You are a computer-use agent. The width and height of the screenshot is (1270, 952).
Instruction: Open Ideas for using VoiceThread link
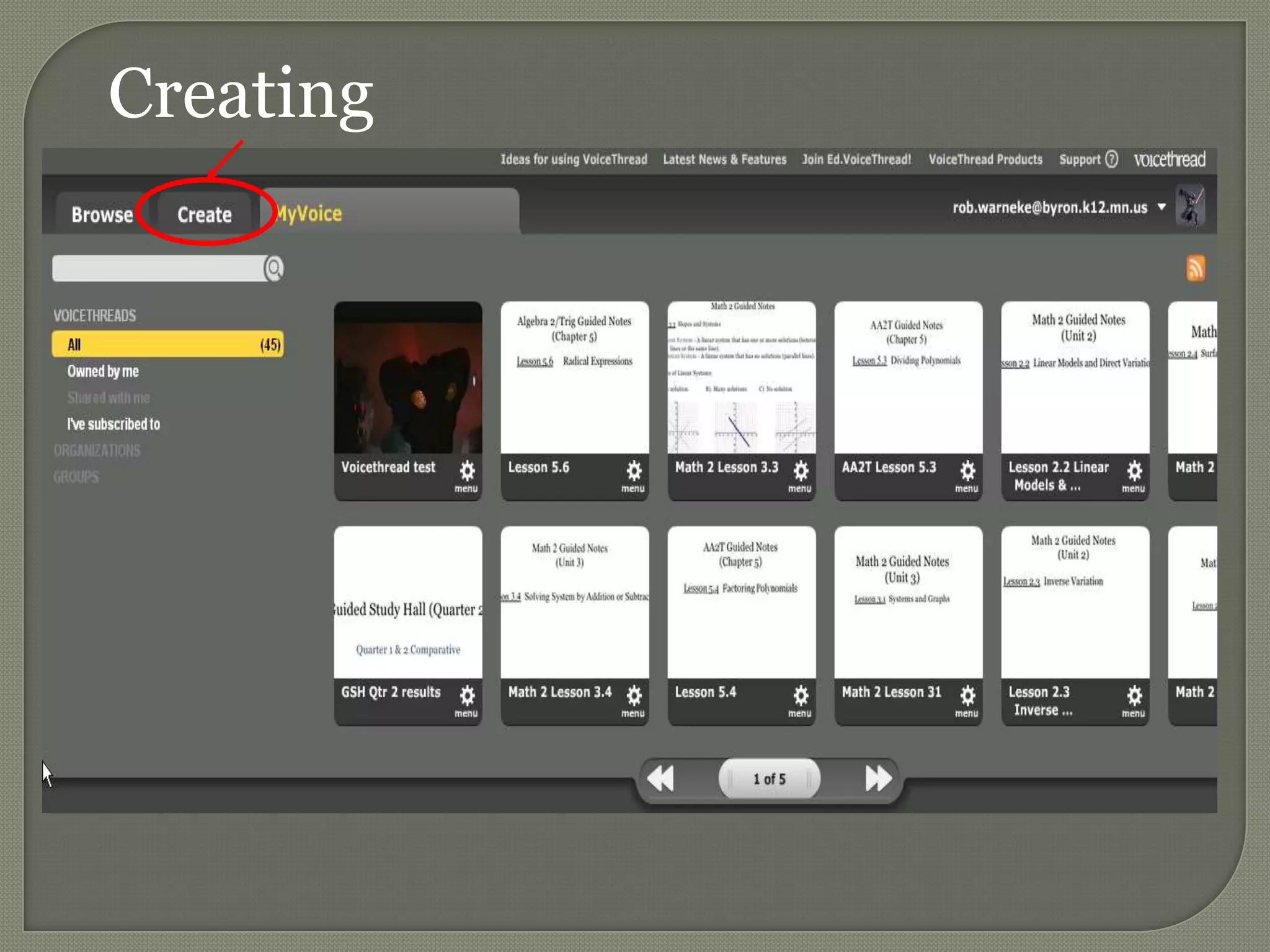coord(574,159)
